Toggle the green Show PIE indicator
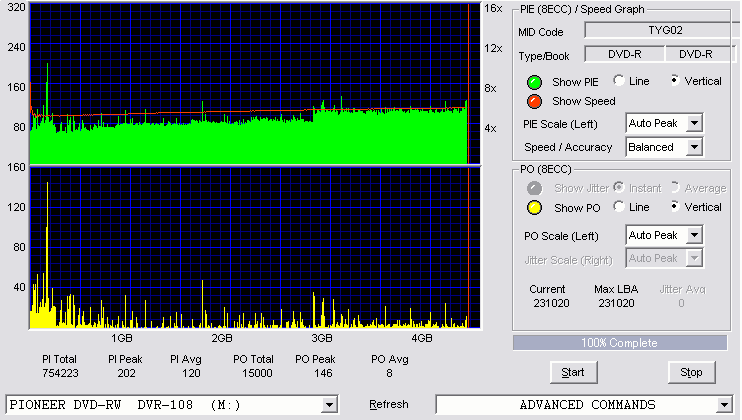742x420 pixels. (534, 82)
